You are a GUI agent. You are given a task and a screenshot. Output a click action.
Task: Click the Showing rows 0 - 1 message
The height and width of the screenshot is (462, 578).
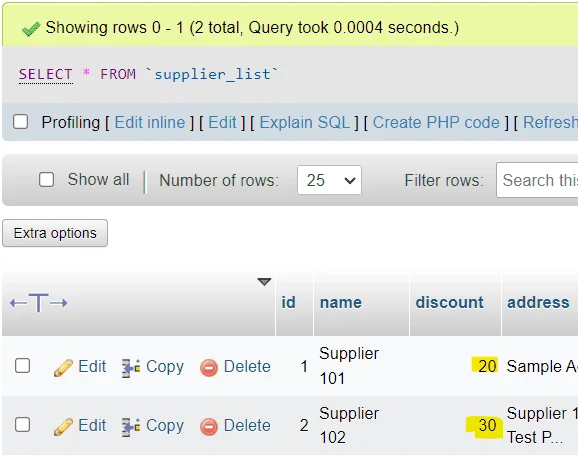[253, 28]
